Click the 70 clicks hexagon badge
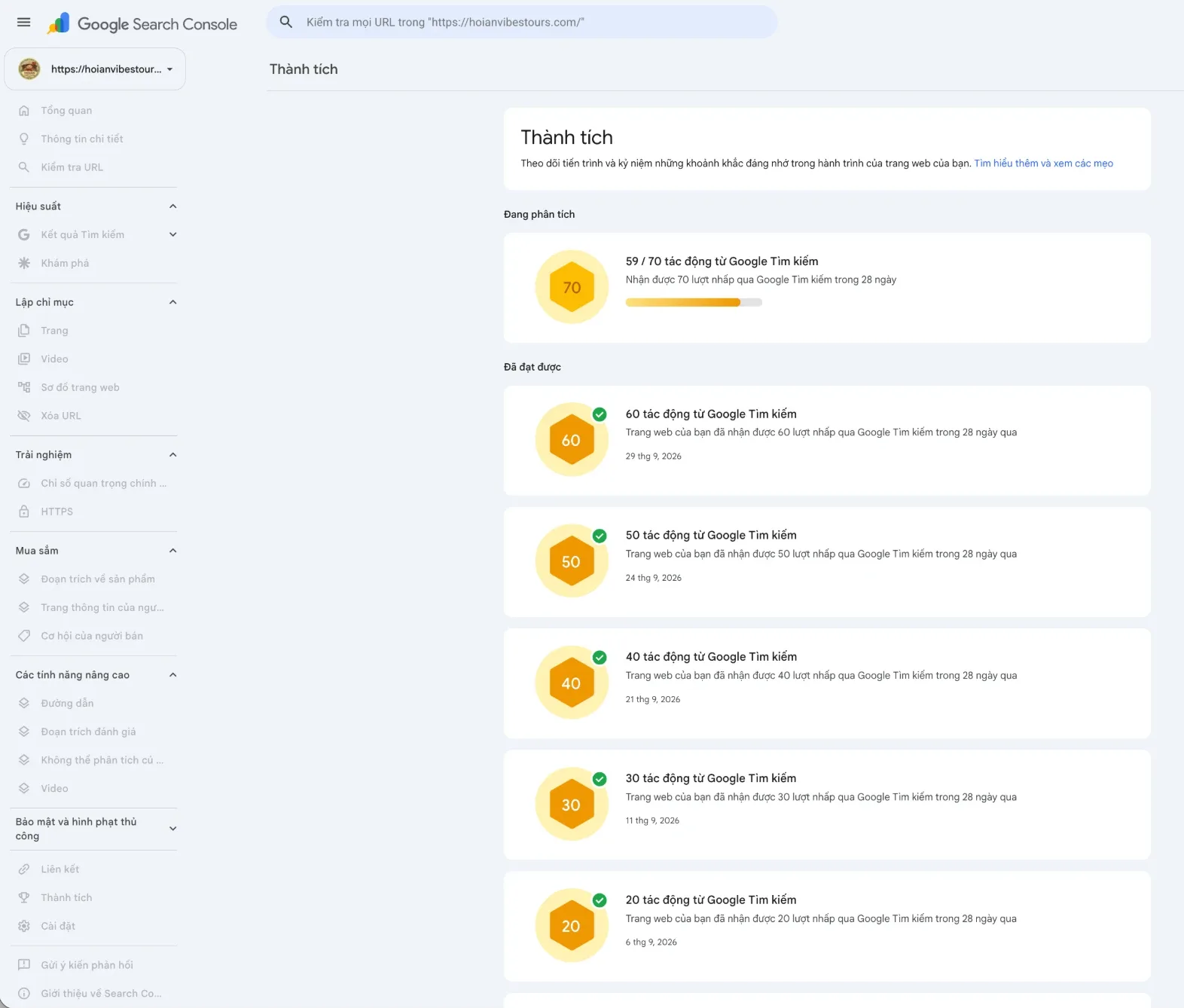The height and width of the screenshot is (1008, 1184). coord(572,287)
